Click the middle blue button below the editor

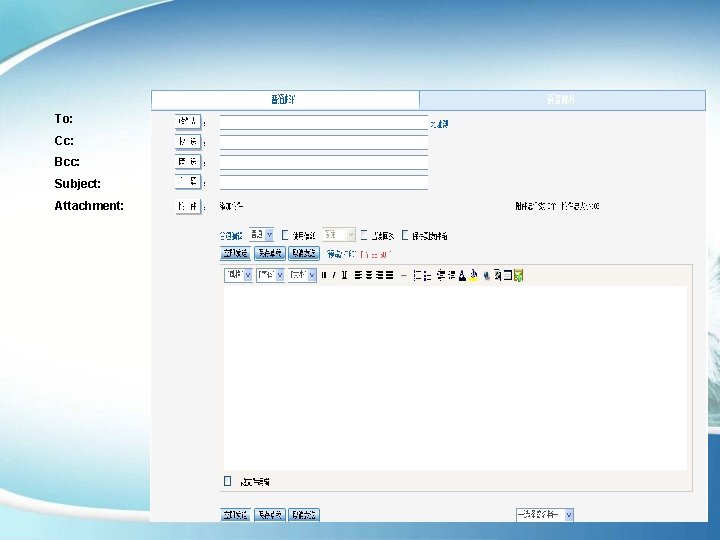point(270,515)
